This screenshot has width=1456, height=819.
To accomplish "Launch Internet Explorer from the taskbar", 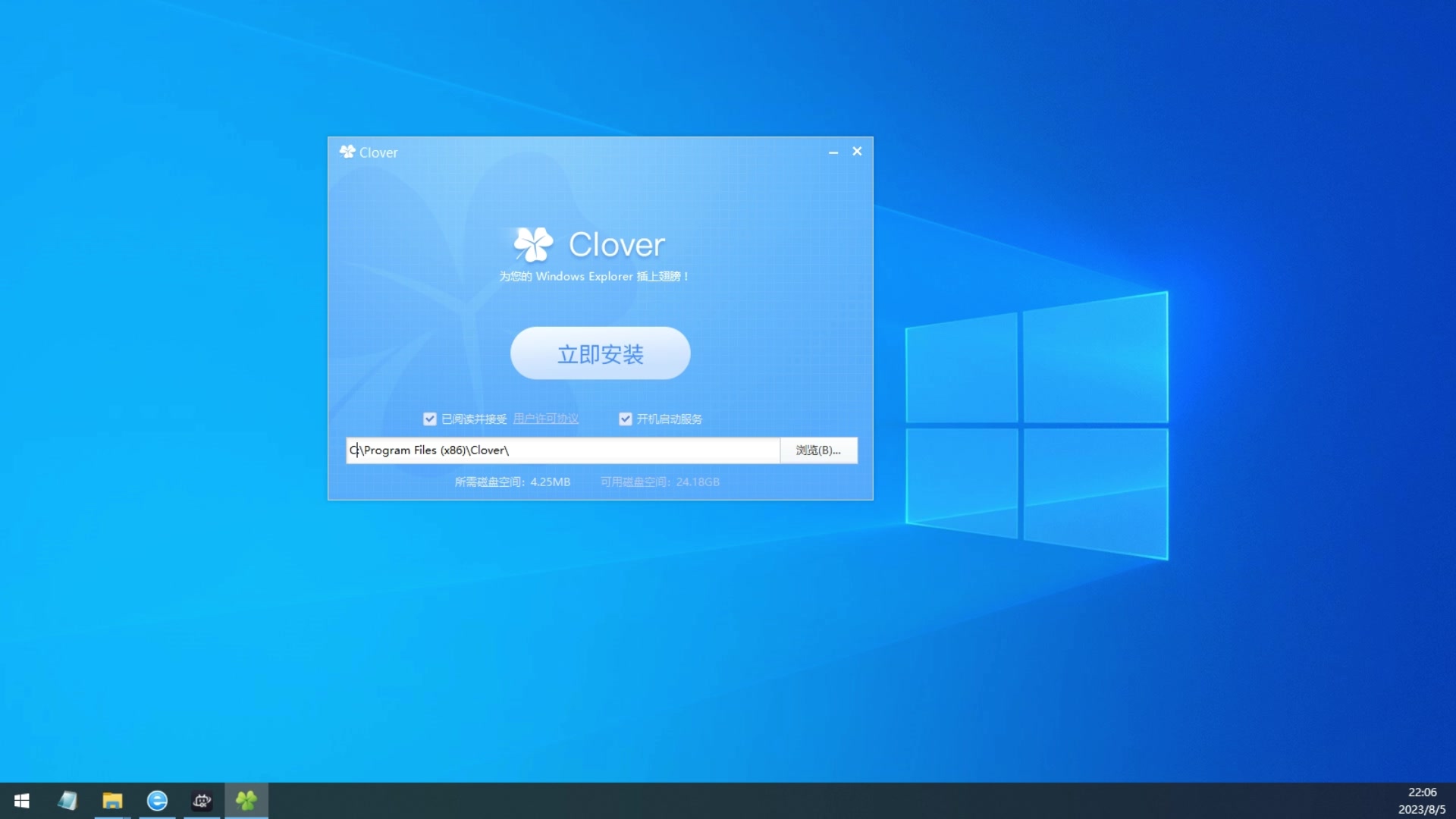I will point(157,801).
